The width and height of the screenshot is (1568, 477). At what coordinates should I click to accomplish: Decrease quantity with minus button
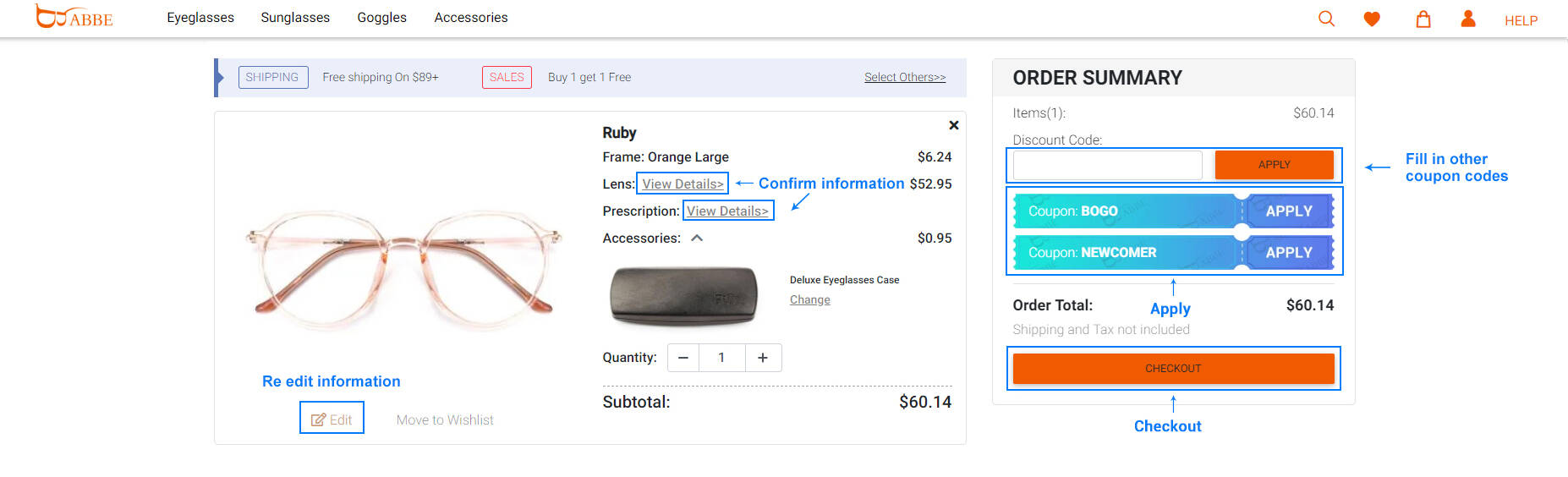(x=683, y=358)
